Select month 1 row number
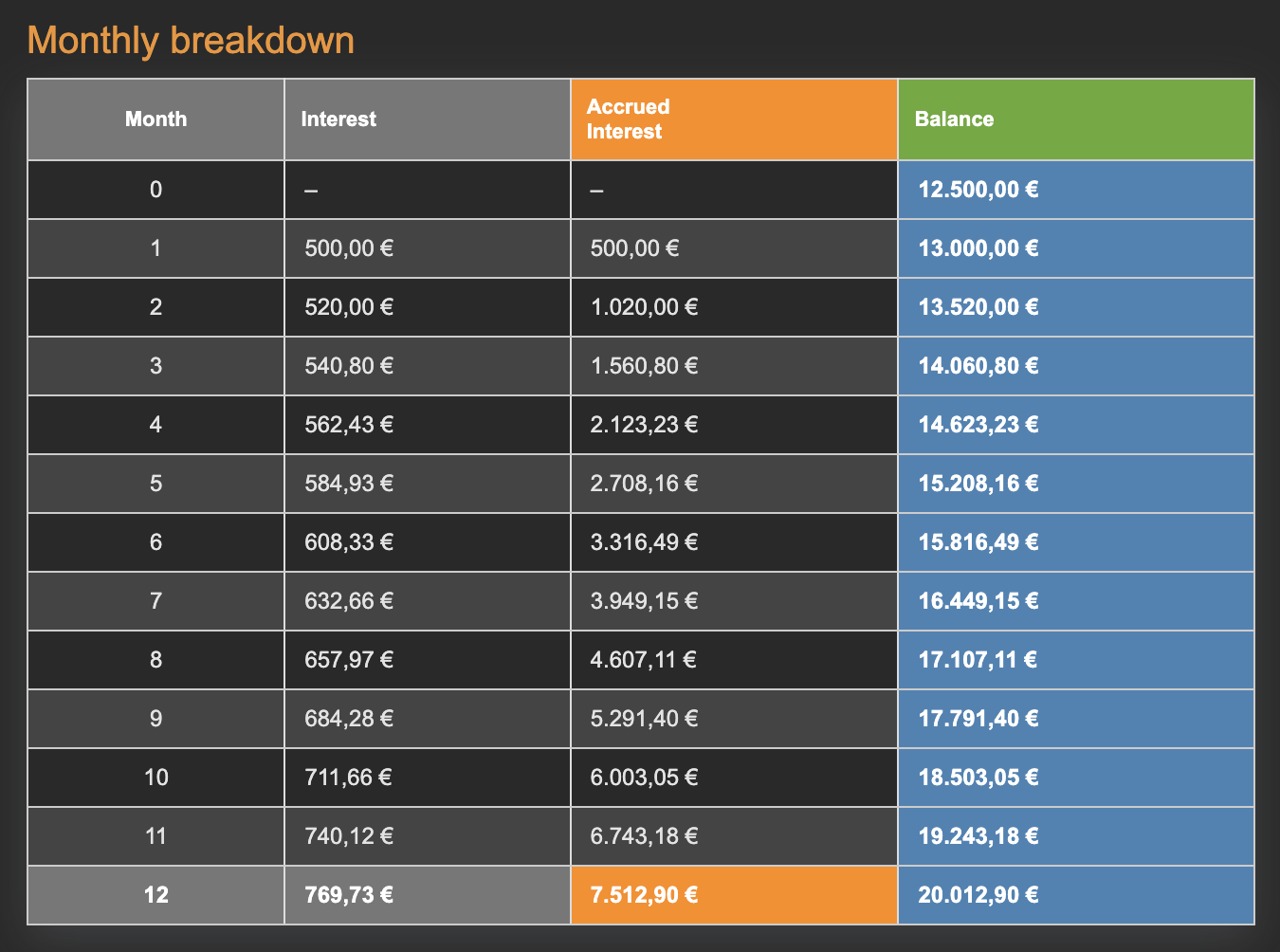 click(x=155, y=248)
